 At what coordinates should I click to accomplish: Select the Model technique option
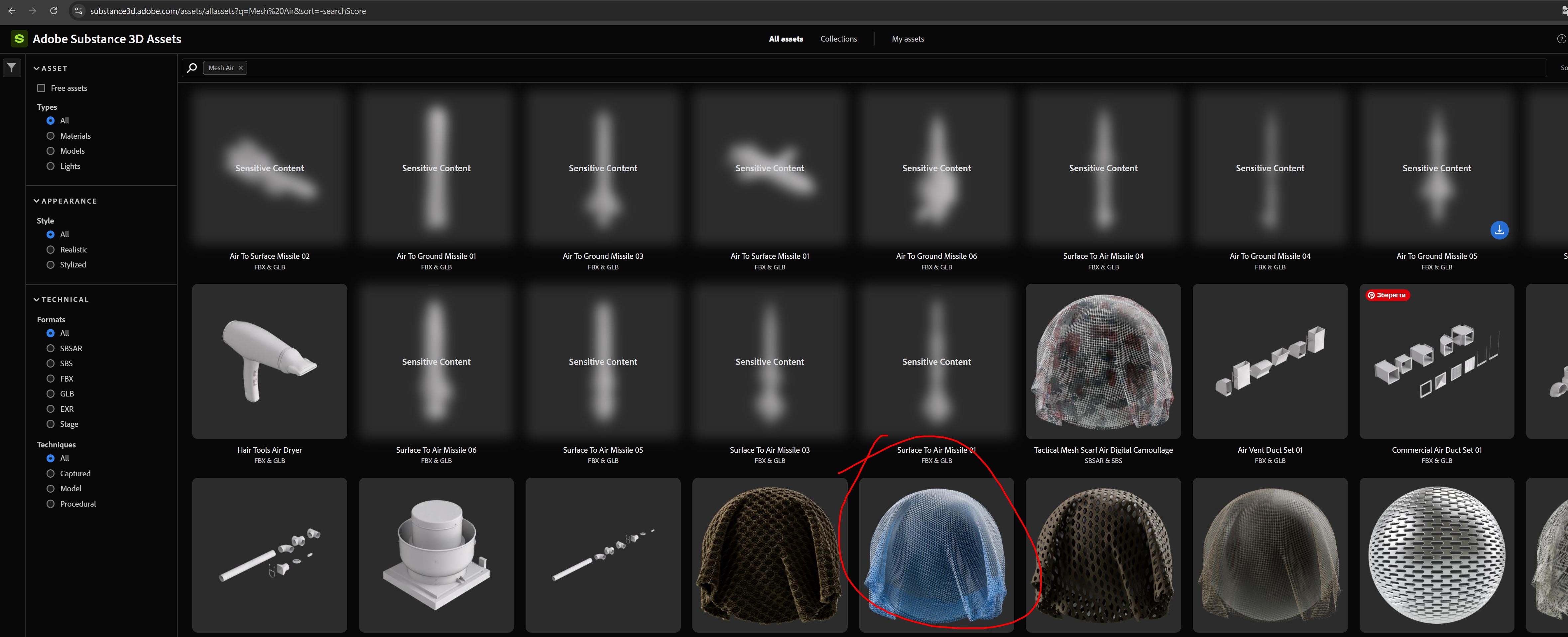[51, 489]
